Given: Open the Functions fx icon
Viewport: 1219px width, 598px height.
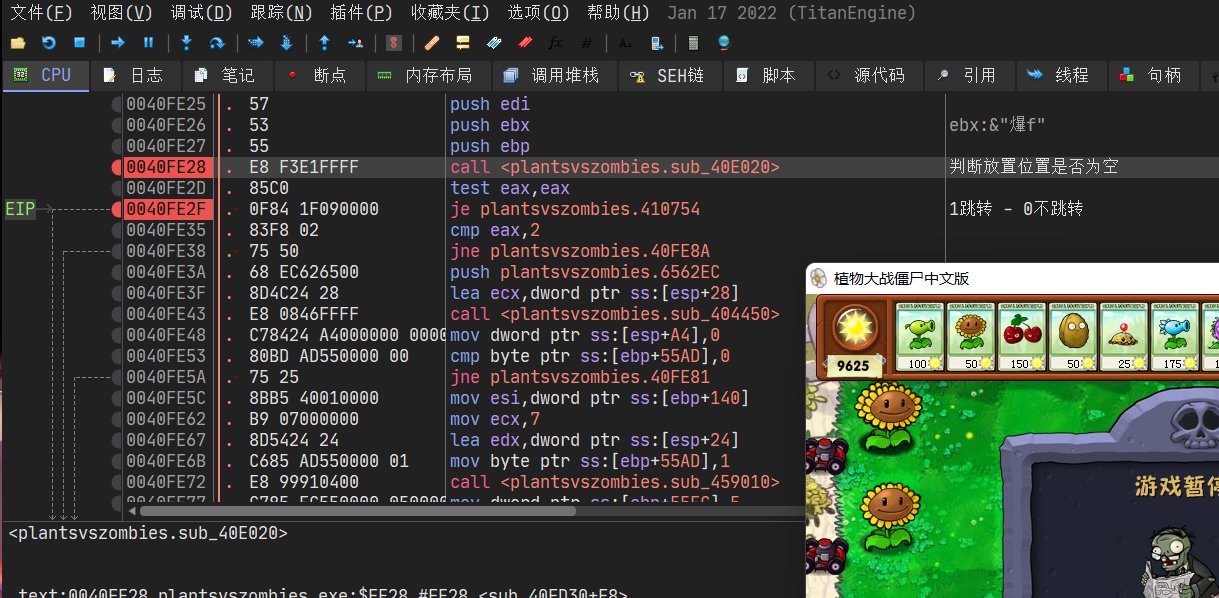Looking at the screenshot, I should click(556, 43).
